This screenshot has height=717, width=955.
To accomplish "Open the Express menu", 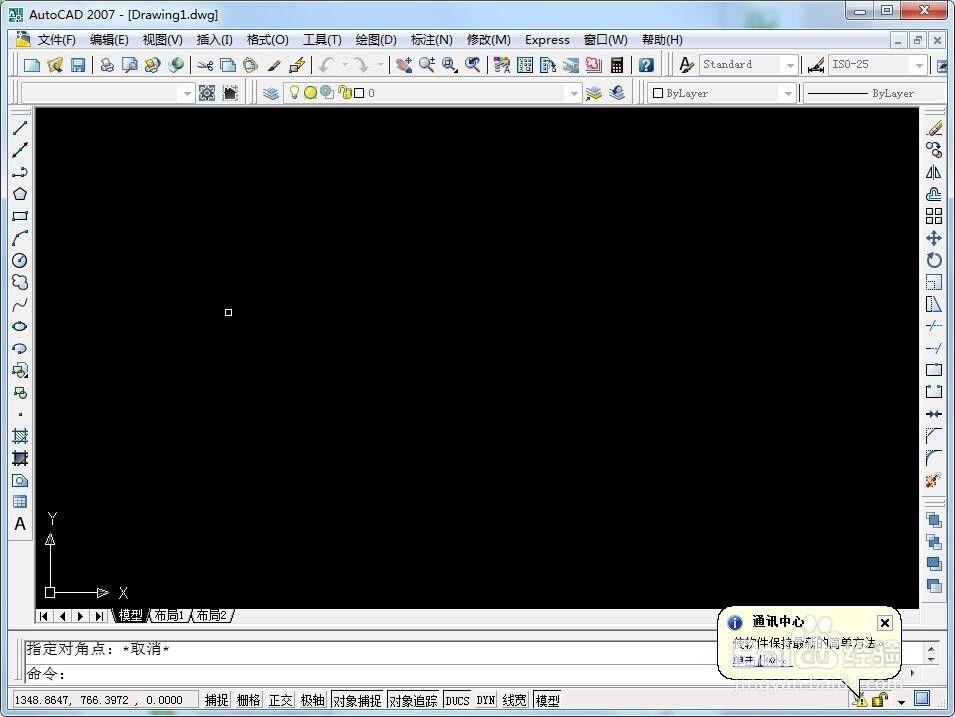I will click(547, 40).
